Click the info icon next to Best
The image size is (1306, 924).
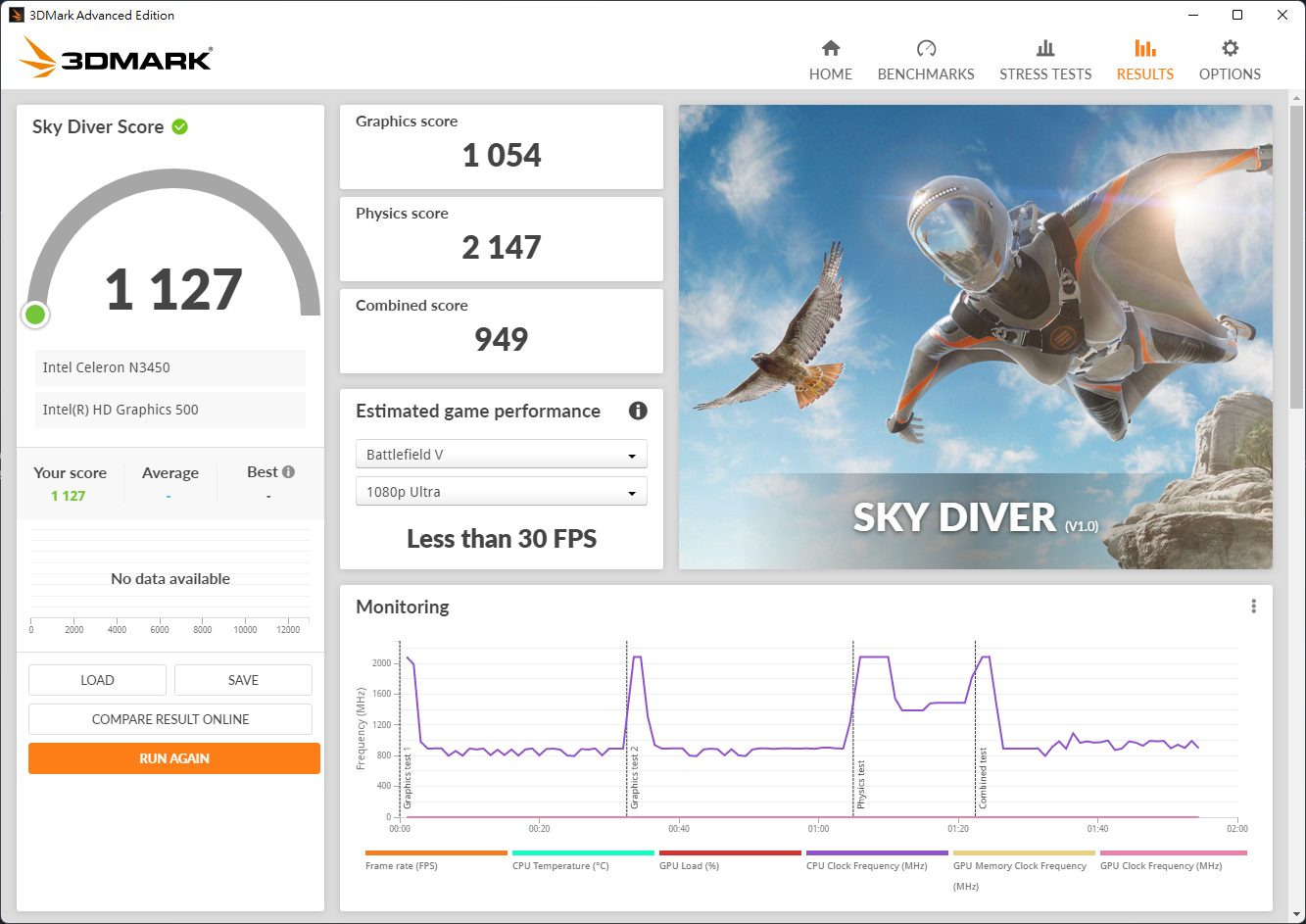click(288, 471)
